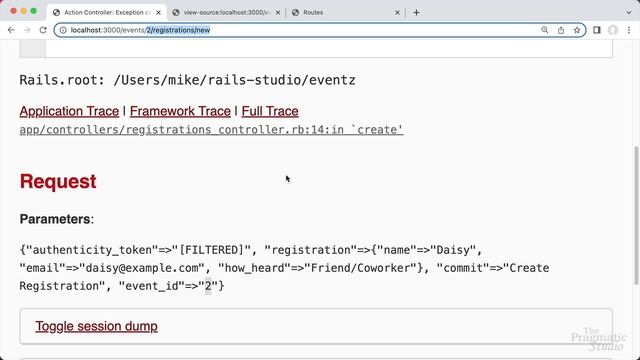Minimize the browser window with yellow button

24,11
